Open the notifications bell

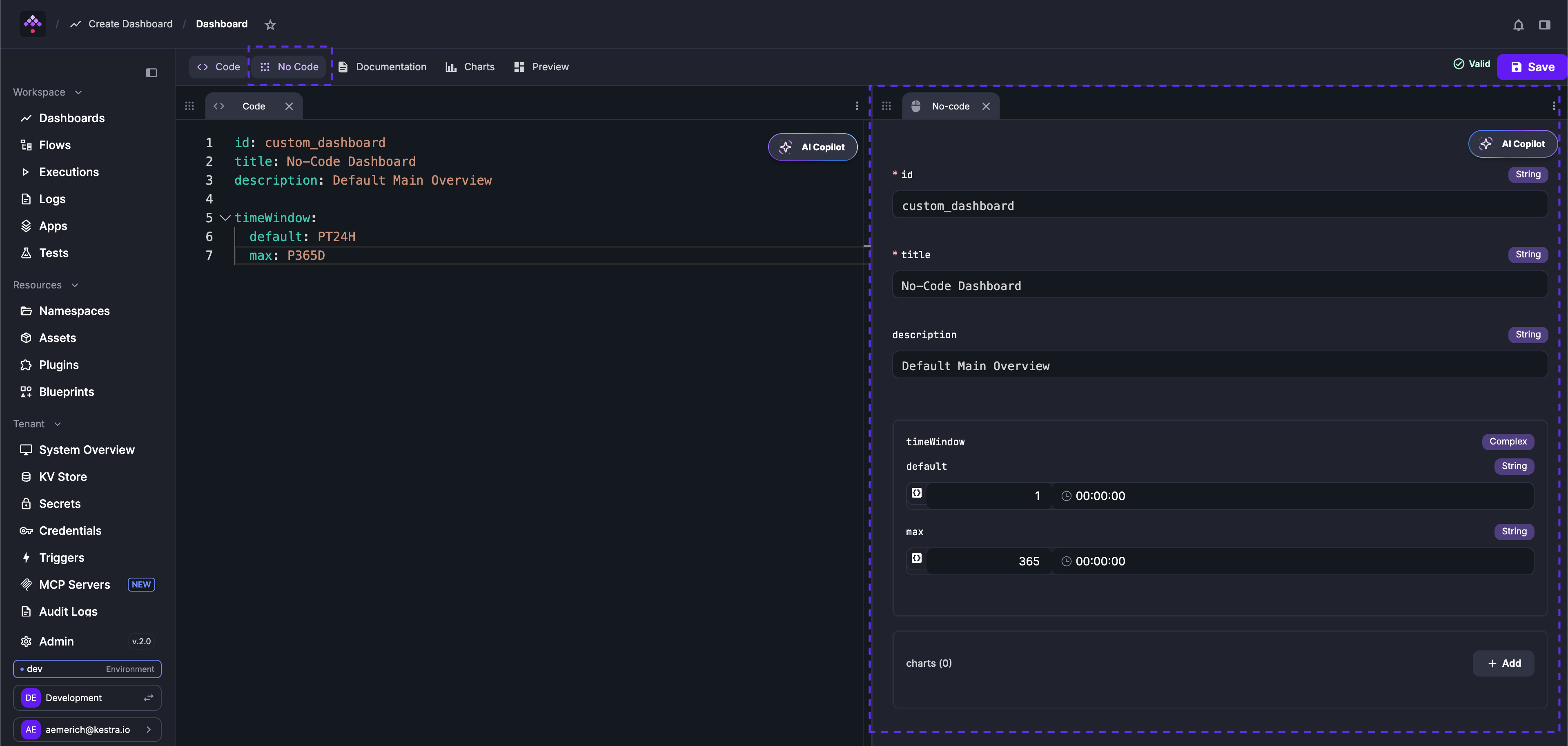tap(1518, 25)
